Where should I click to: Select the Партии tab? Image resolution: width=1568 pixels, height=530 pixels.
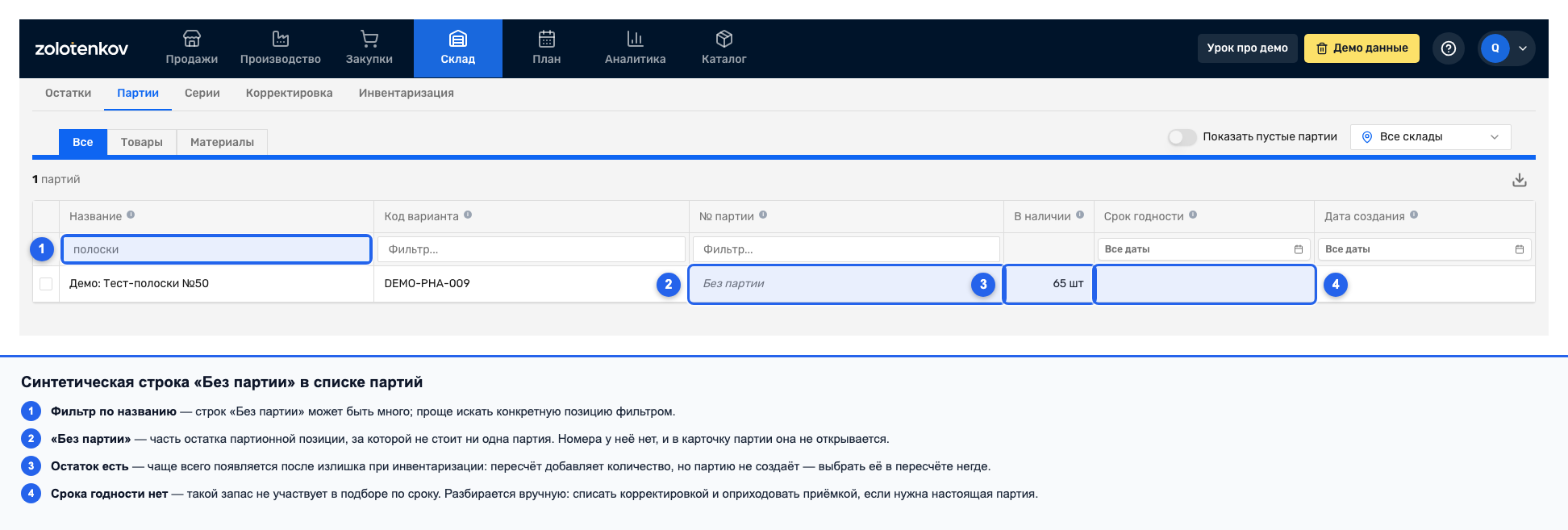pos(138,94)
